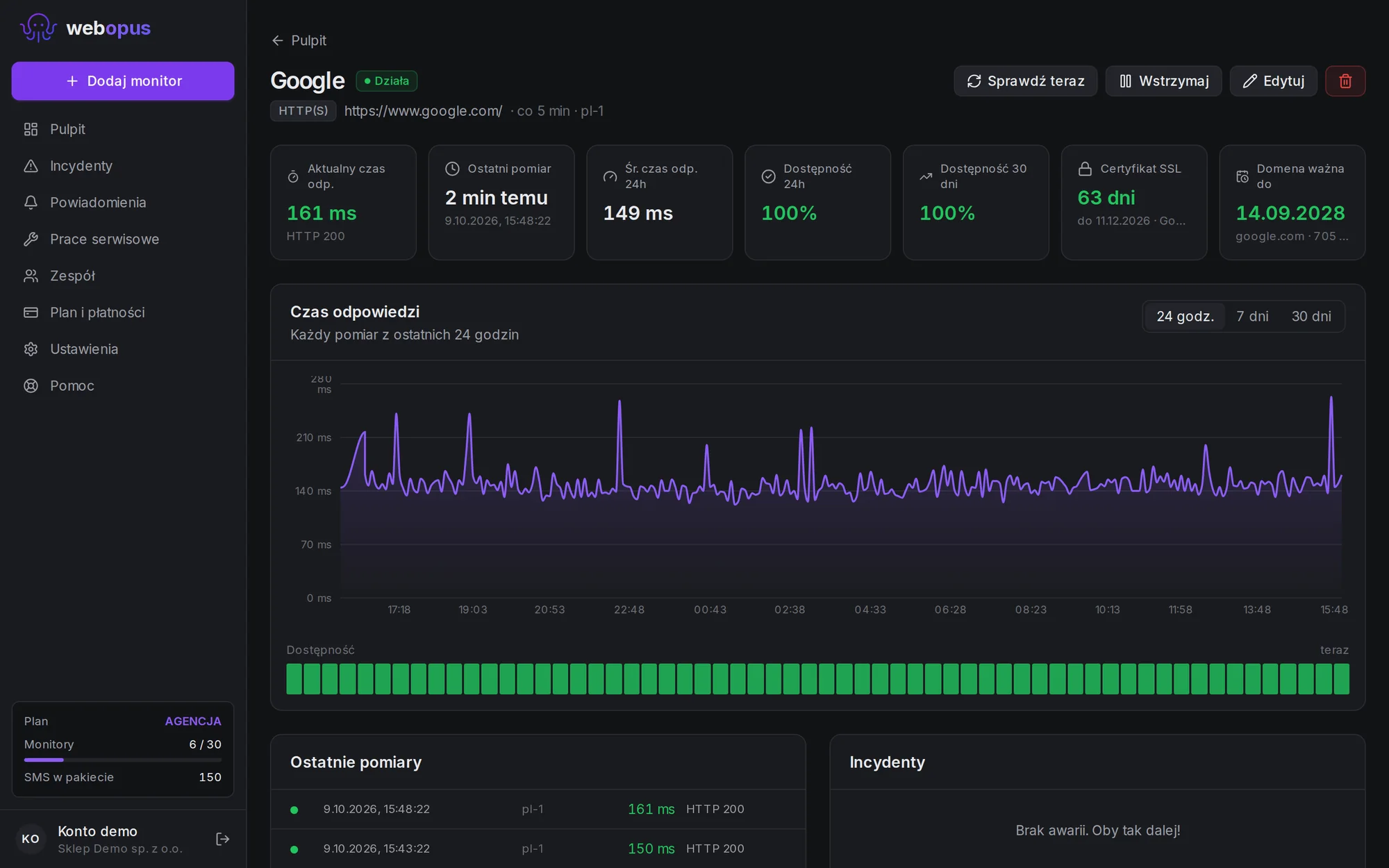Image resolution: width=1389 pixels, height=868 pixels.
Task: Open the https://www.google.com/ URL
Action: point(423,111)
